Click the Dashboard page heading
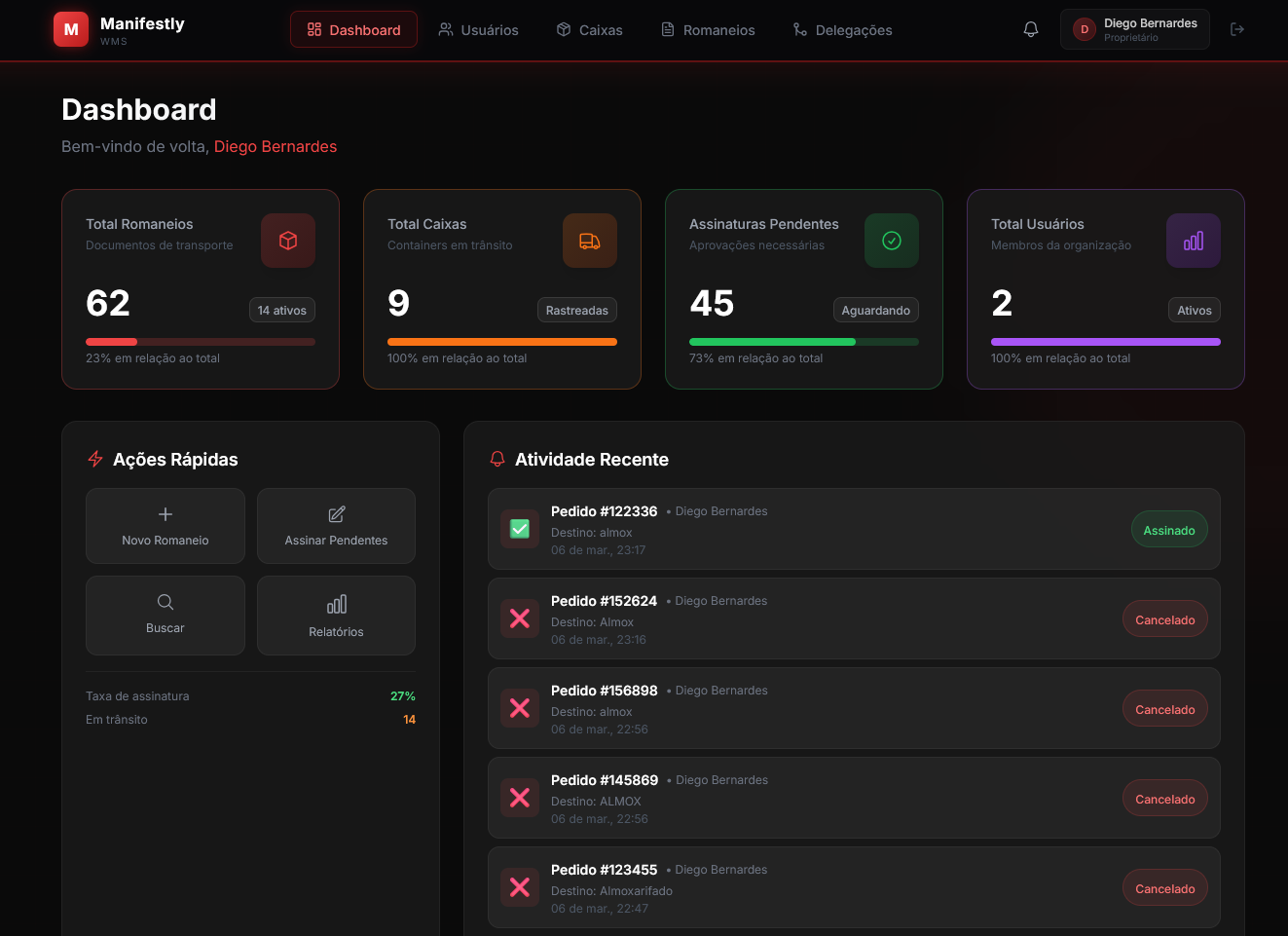This screenshot has width=1288, height=936. (x=139, y=109)
